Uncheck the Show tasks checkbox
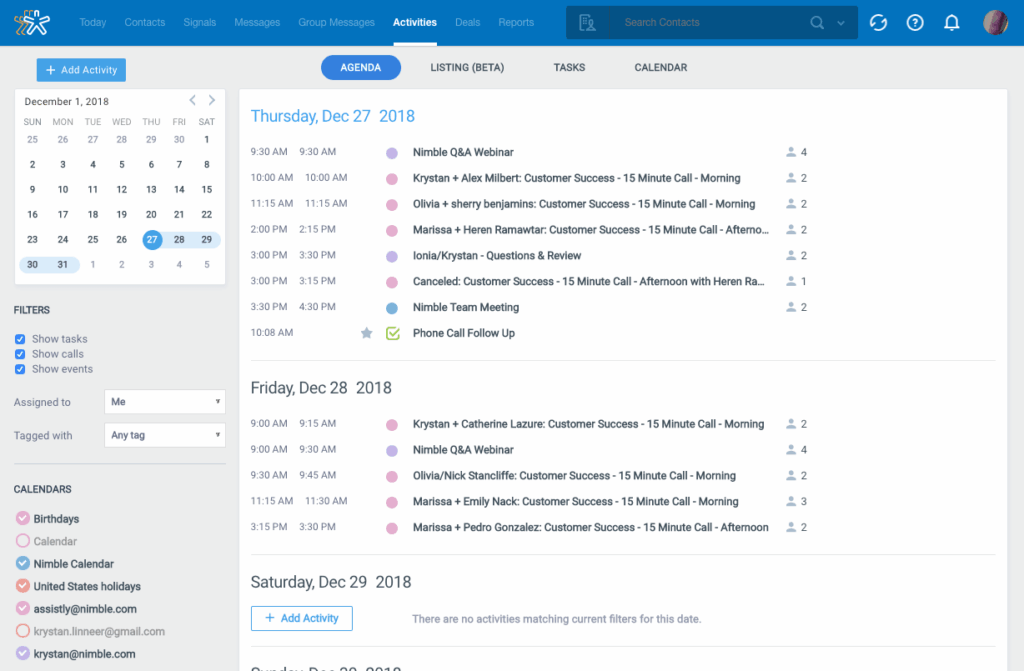Screen dimensions: 1024x671 (20, 339)
